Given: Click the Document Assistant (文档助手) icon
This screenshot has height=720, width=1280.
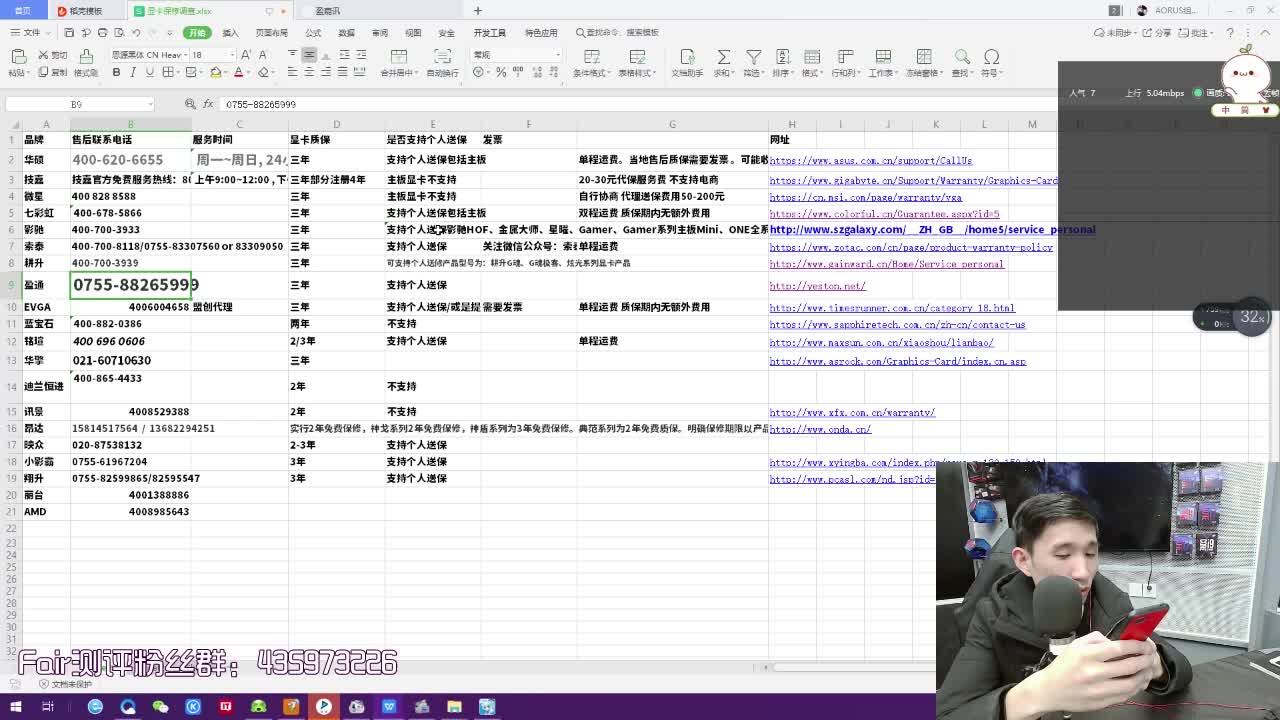Looking at the screenshot, I should [x=687, y=56].
